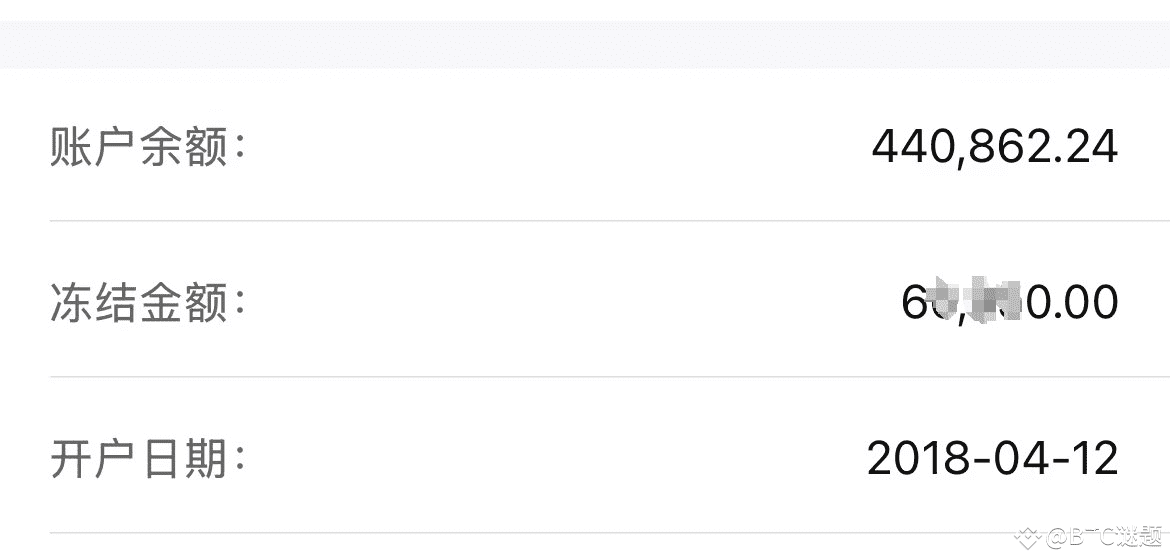Viewport: 1170px width, 559px height.
Task: Select the frozen amount ending in 0.00
Action: click(1010, 303)
